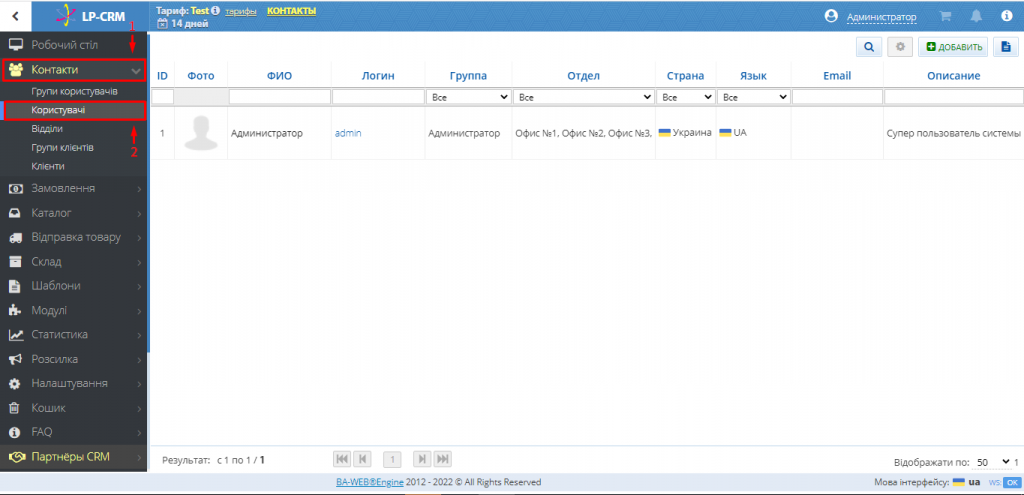Open Групи користувачів submenu item
The image size is (1024, 495).
74,91
